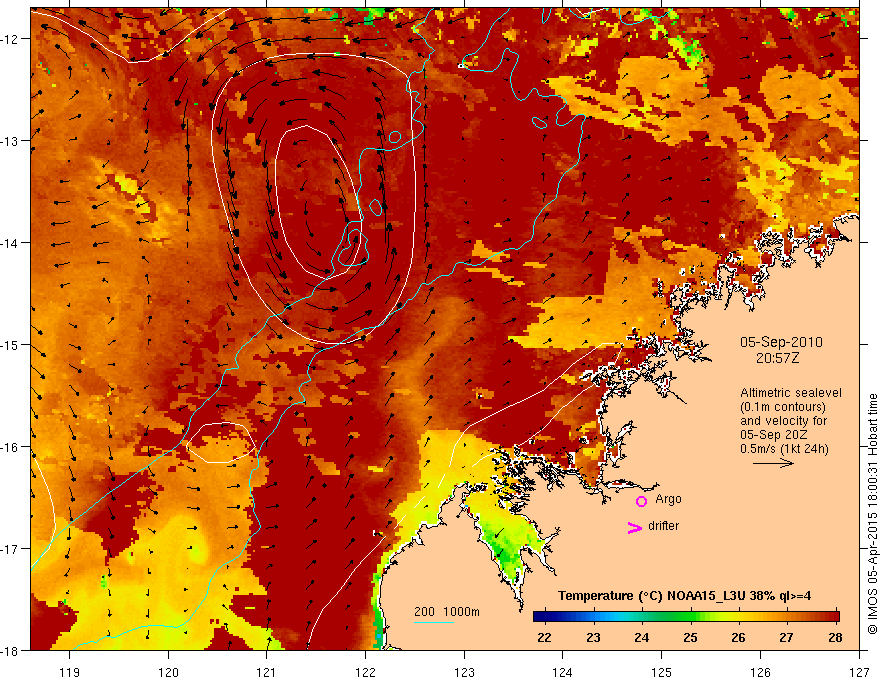Click the 0.5m/s velocity scale arrow
The width and height of the screenshot is (880, 680).
pos(773,463)
